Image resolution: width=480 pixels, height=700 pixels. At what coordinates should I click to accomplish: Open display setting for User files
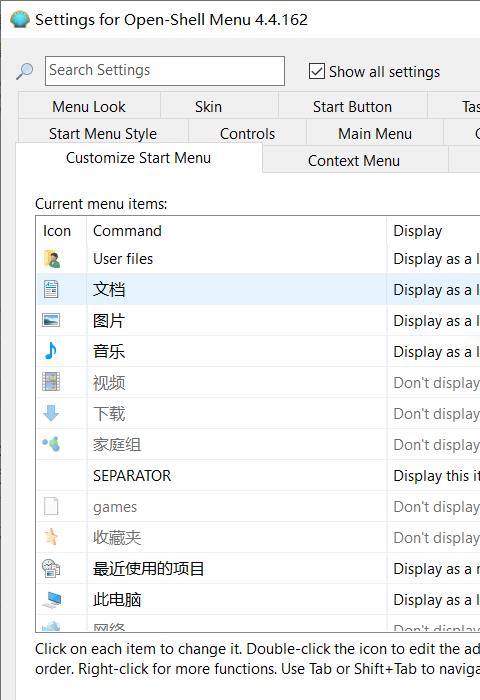click(436, 259)
